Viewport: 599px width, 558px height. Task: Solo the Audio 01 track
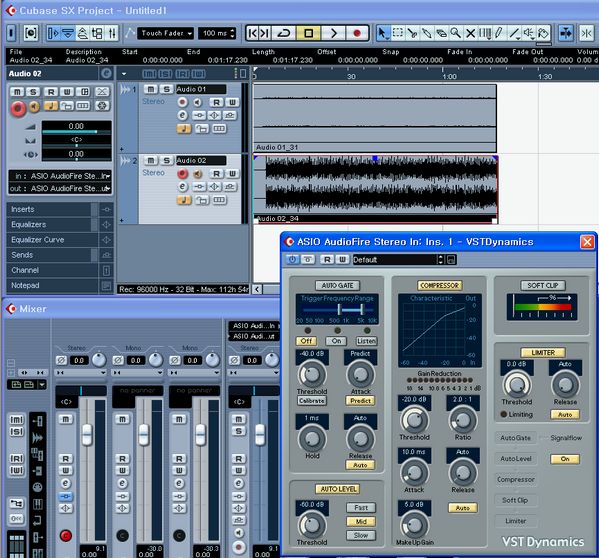pos(167,89)
